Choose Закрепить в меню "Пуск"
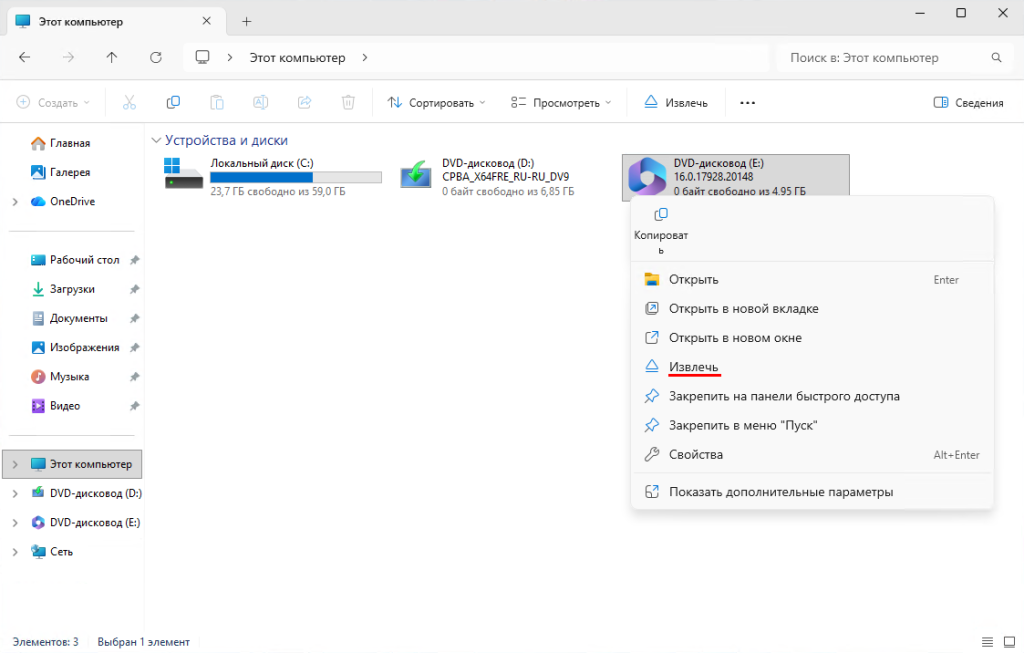This screenshot has height=653, width=1024. point(812,425)
